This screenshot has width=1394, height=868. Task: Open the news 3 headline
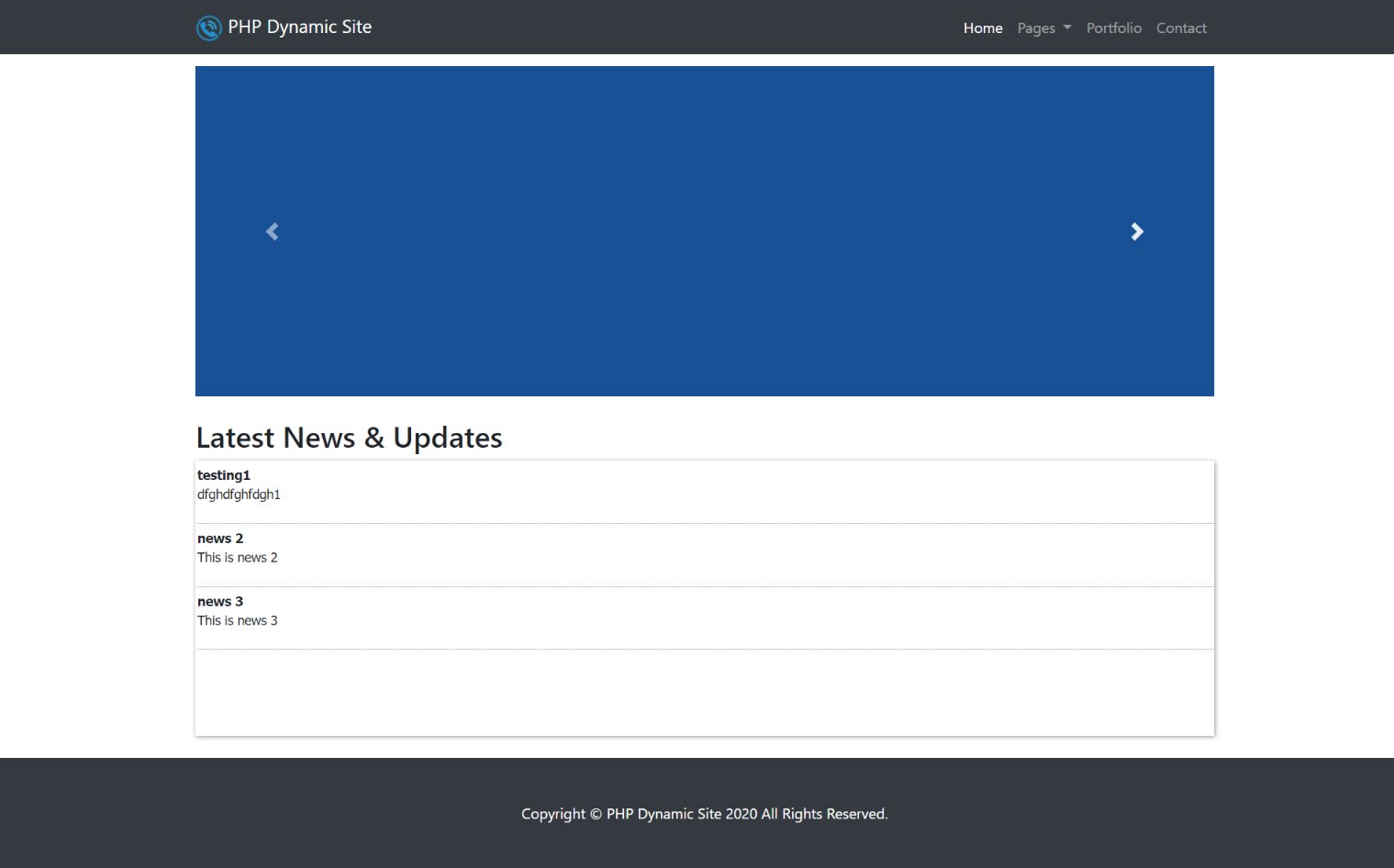pos(220,602)
